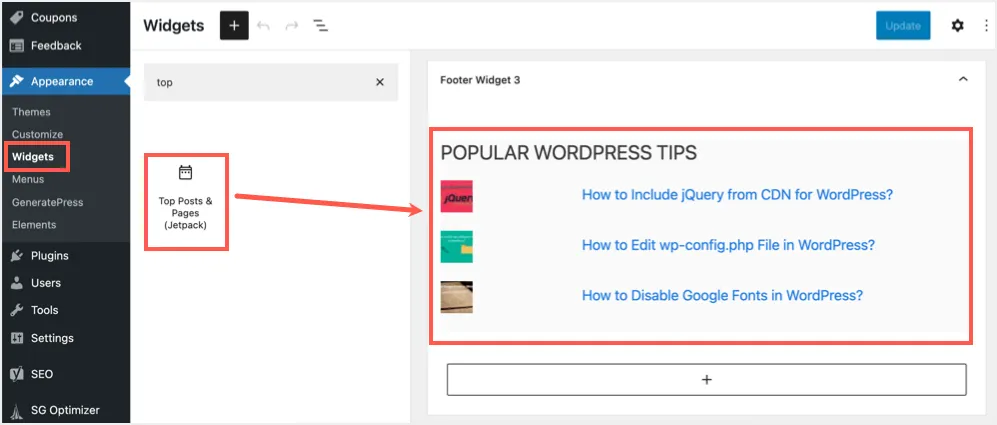The height and width of the screenshot is (425, 997).
Task: Click the Tools wrench icon
Action: point(17,310)
